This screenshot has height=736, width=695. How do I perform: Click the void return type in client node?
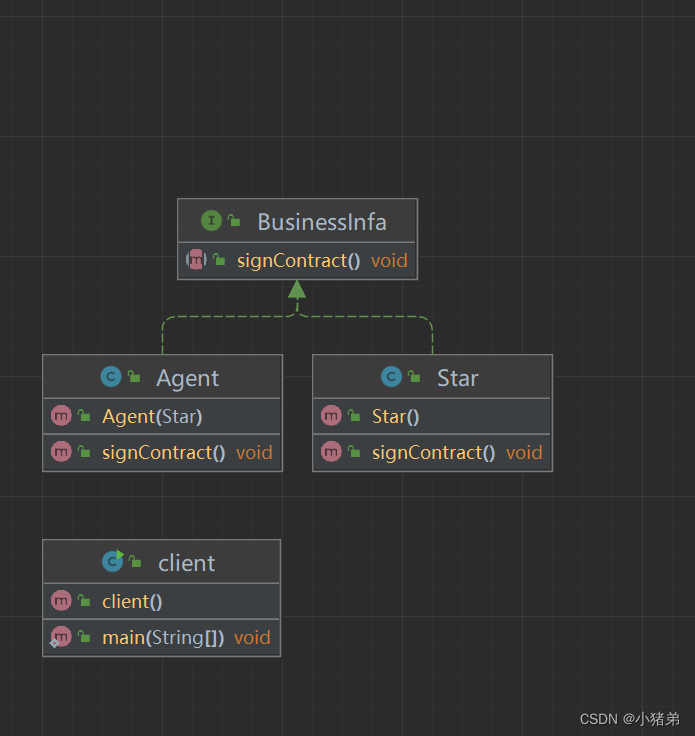click(252, 638)
